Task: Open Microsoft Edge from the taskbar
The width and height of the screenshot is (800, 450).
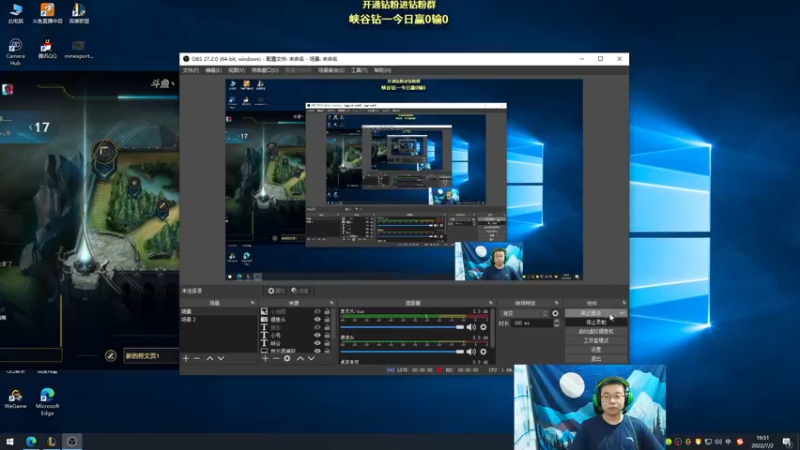Action: (x=31, y=441)
